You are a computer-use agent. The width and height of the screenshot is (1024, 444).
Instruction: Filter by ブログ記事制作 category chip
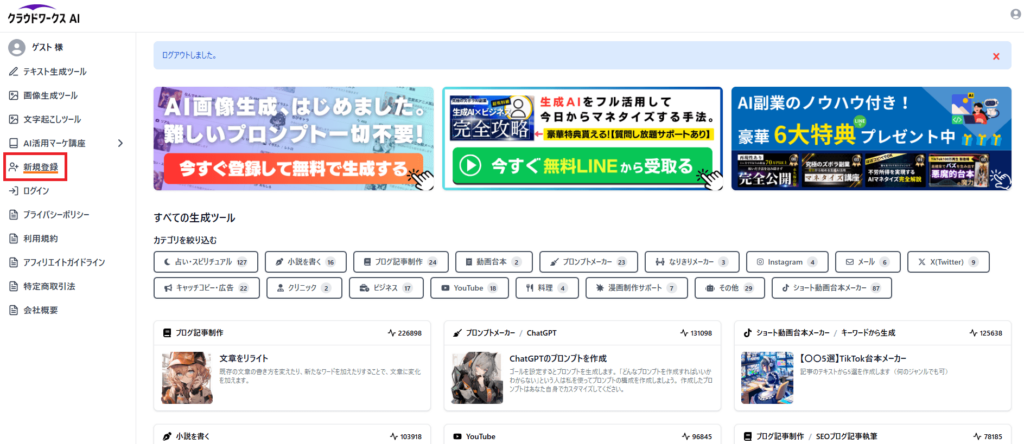[400, 262]
